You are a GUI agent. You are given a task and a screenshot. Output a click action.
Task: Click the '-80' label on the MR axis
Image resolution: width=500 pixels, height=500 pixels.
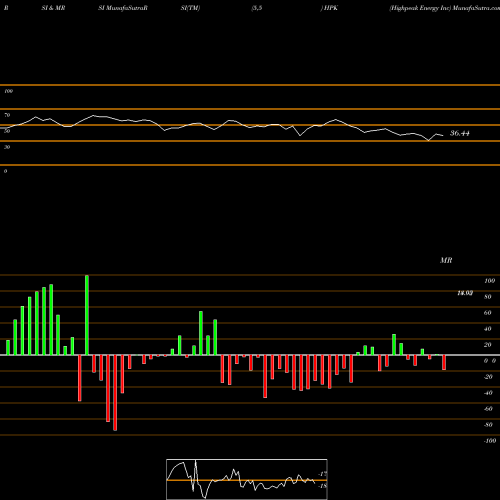pyautogui.click(x=488, y=425)
